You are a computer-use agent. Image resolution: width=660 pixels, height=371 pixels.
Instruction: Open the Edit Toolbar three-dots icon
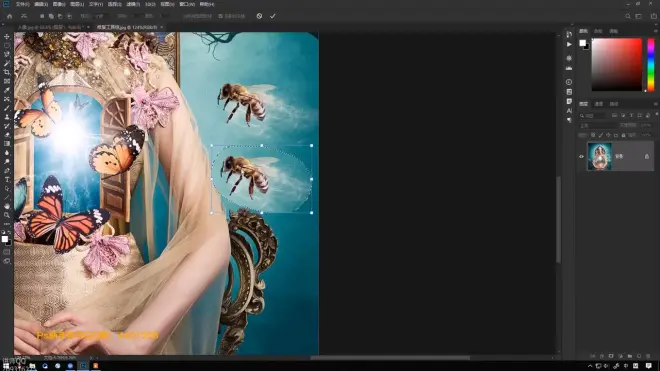coord(7,224)
